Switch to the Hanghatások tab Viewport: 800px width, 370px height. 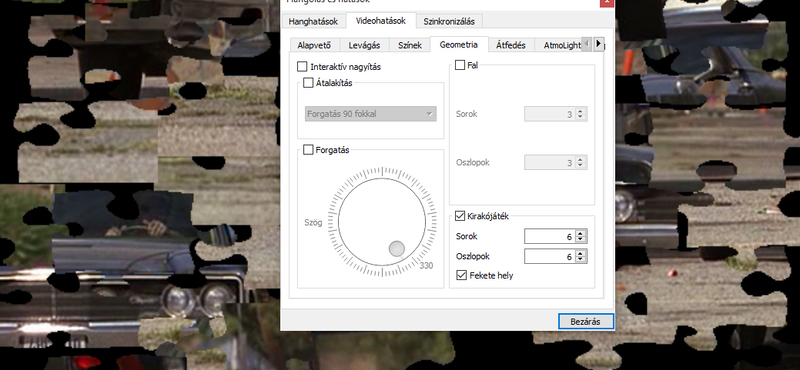coord(313,21)
